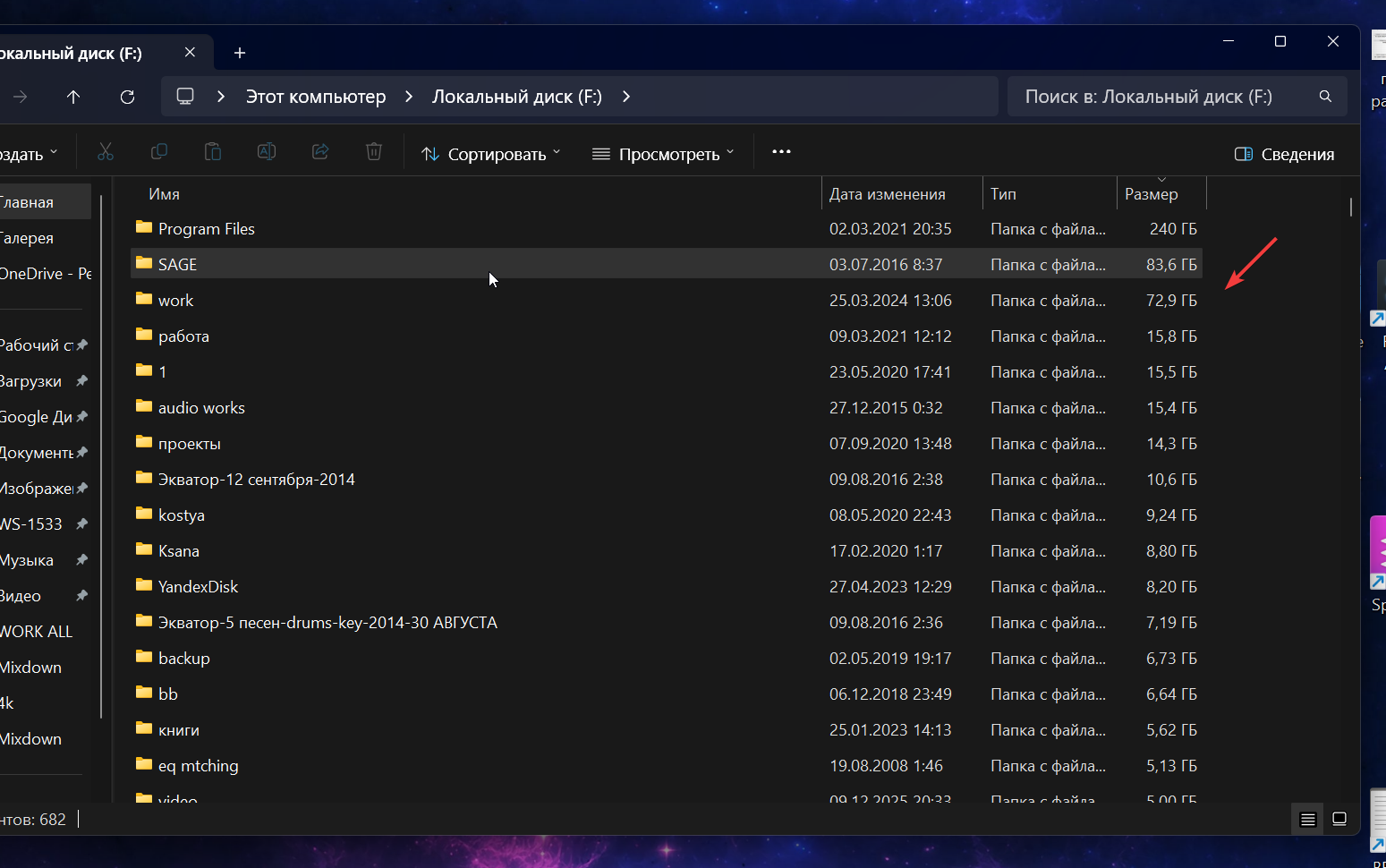This screenshot has width=1386, height=868.
Task: Click the Rename icon in toolbar
Action: 267,152
